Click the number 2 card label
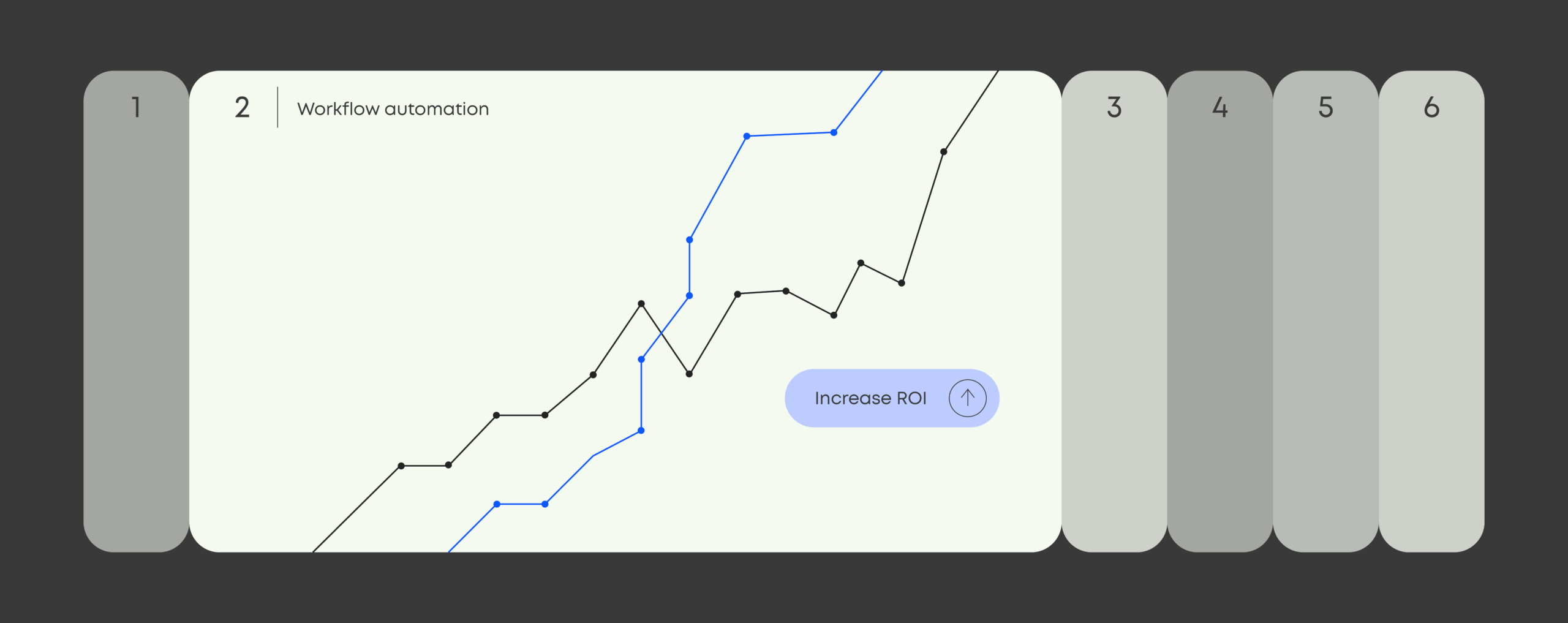Screen dimensions: 1568x623 pos(242,108)
